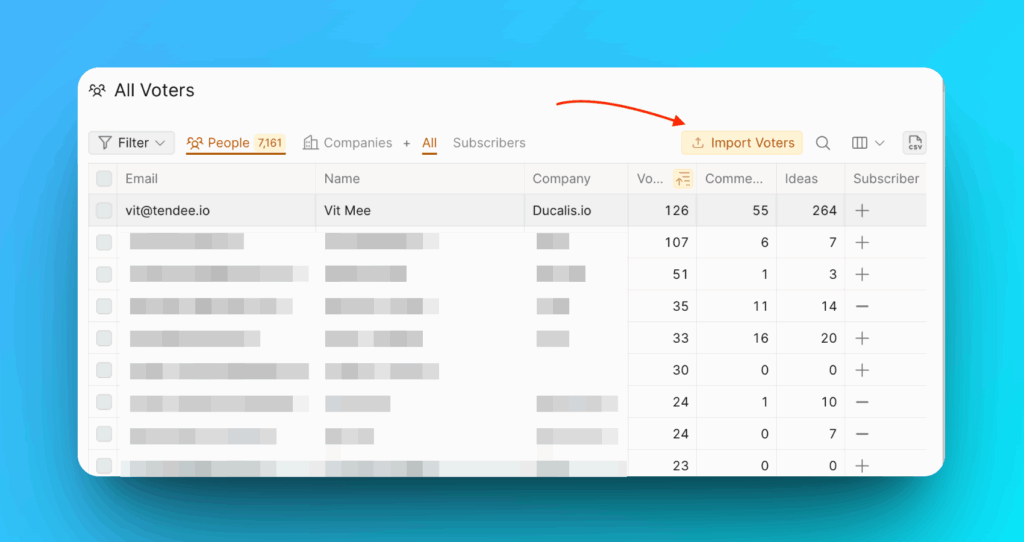
Task: Open the vit@tendee.io email entry
Action: point(167,211)
